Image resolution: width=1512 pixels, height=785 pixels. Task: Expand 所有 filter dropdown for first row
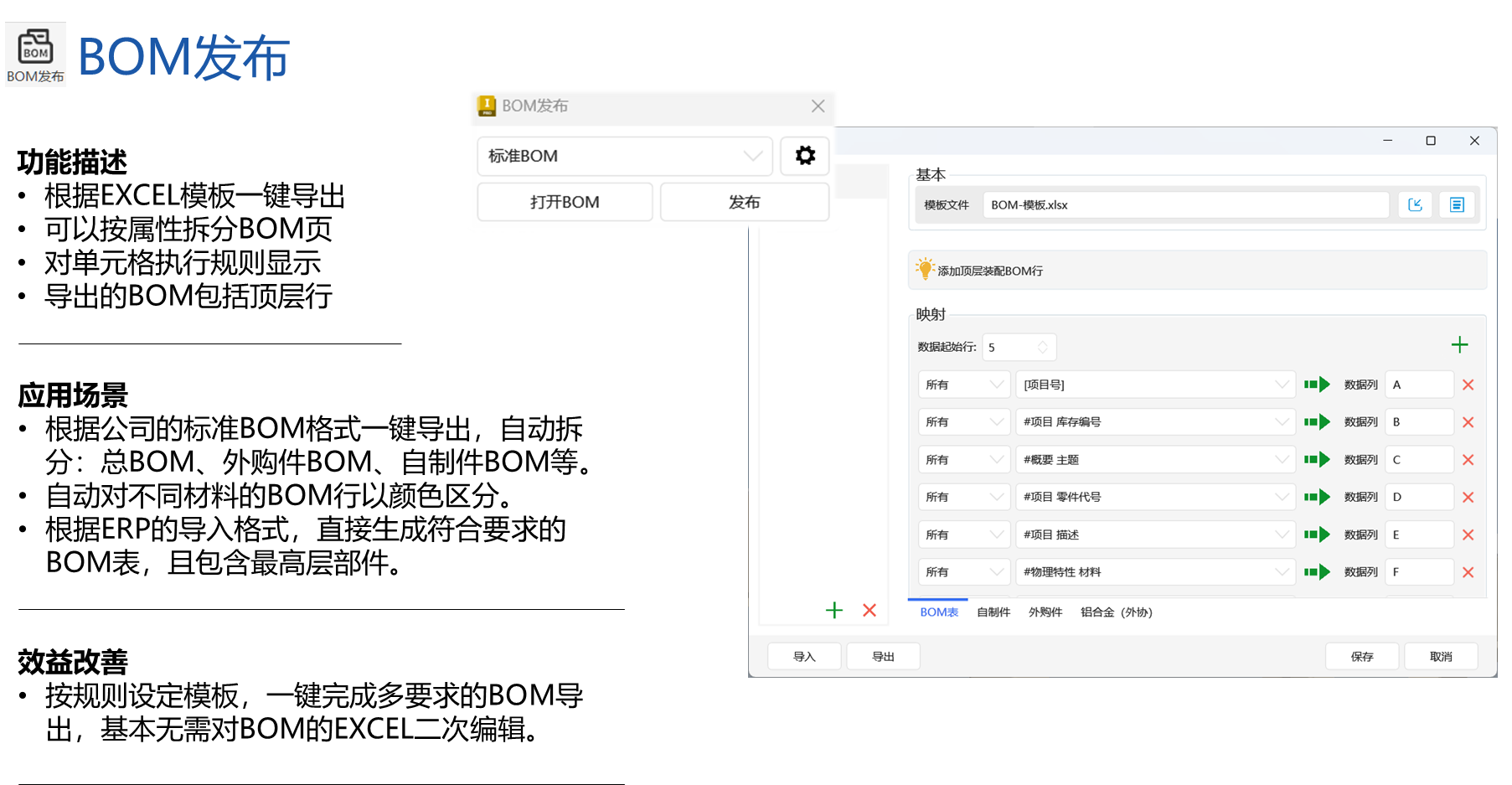pos(996,385)
